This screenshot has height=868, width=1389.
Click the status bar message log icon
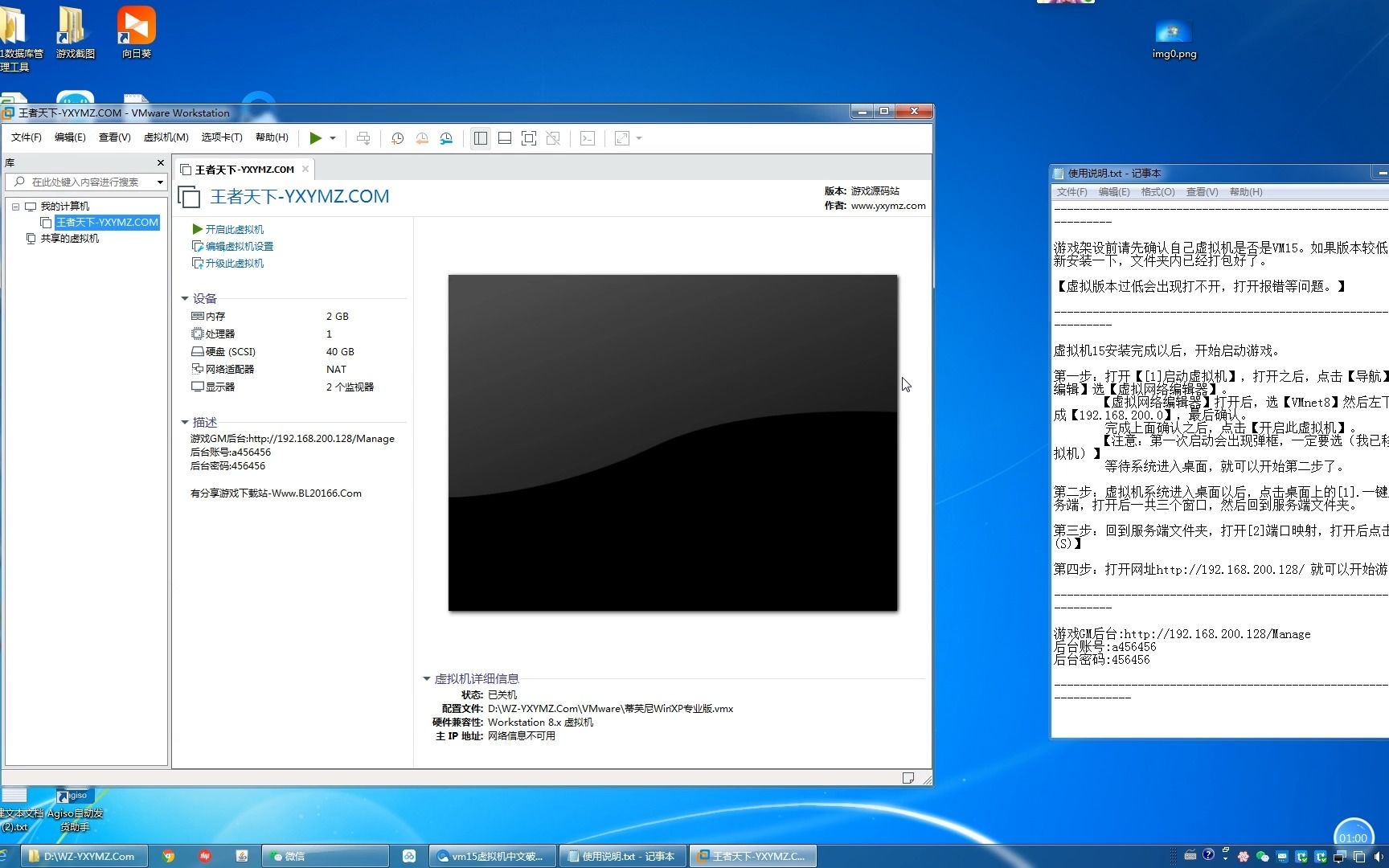[908, 778]
